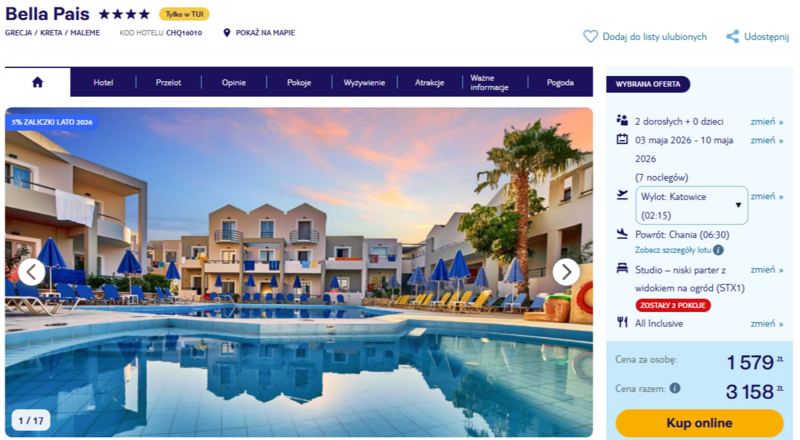Click the Udostępnij share icon
Viewport: 800px width, 440px height.
(733, 36)
